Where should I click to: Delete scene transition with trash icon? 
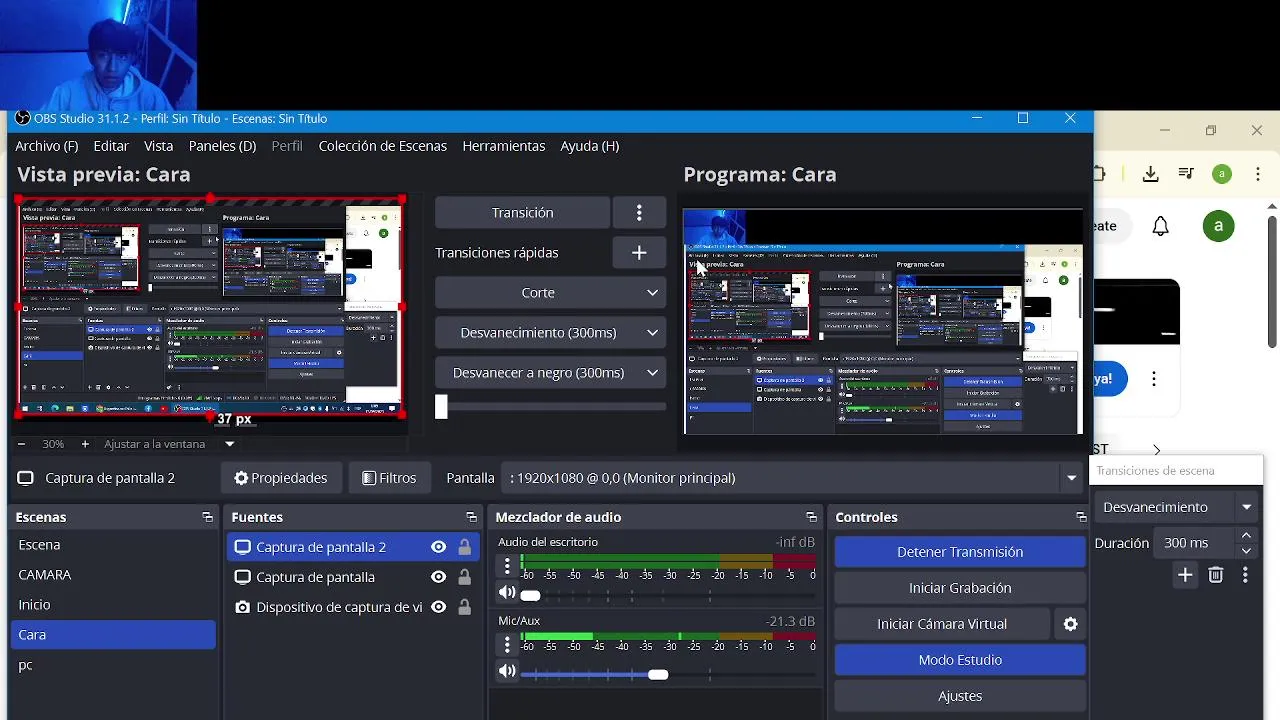coord(1215,575)
